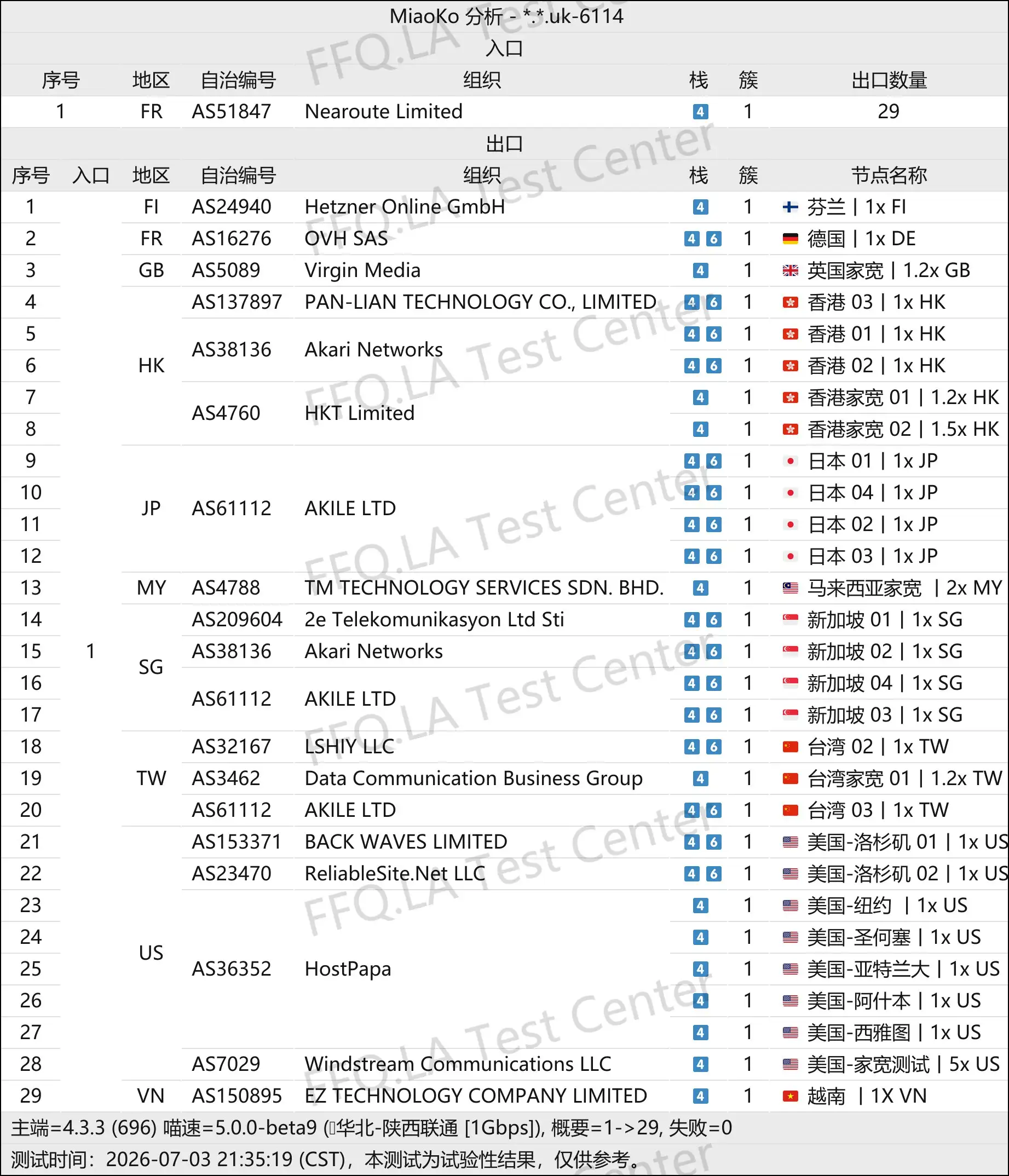Select the footer line starting "主端=4.3.3"

click(372, 1128)
